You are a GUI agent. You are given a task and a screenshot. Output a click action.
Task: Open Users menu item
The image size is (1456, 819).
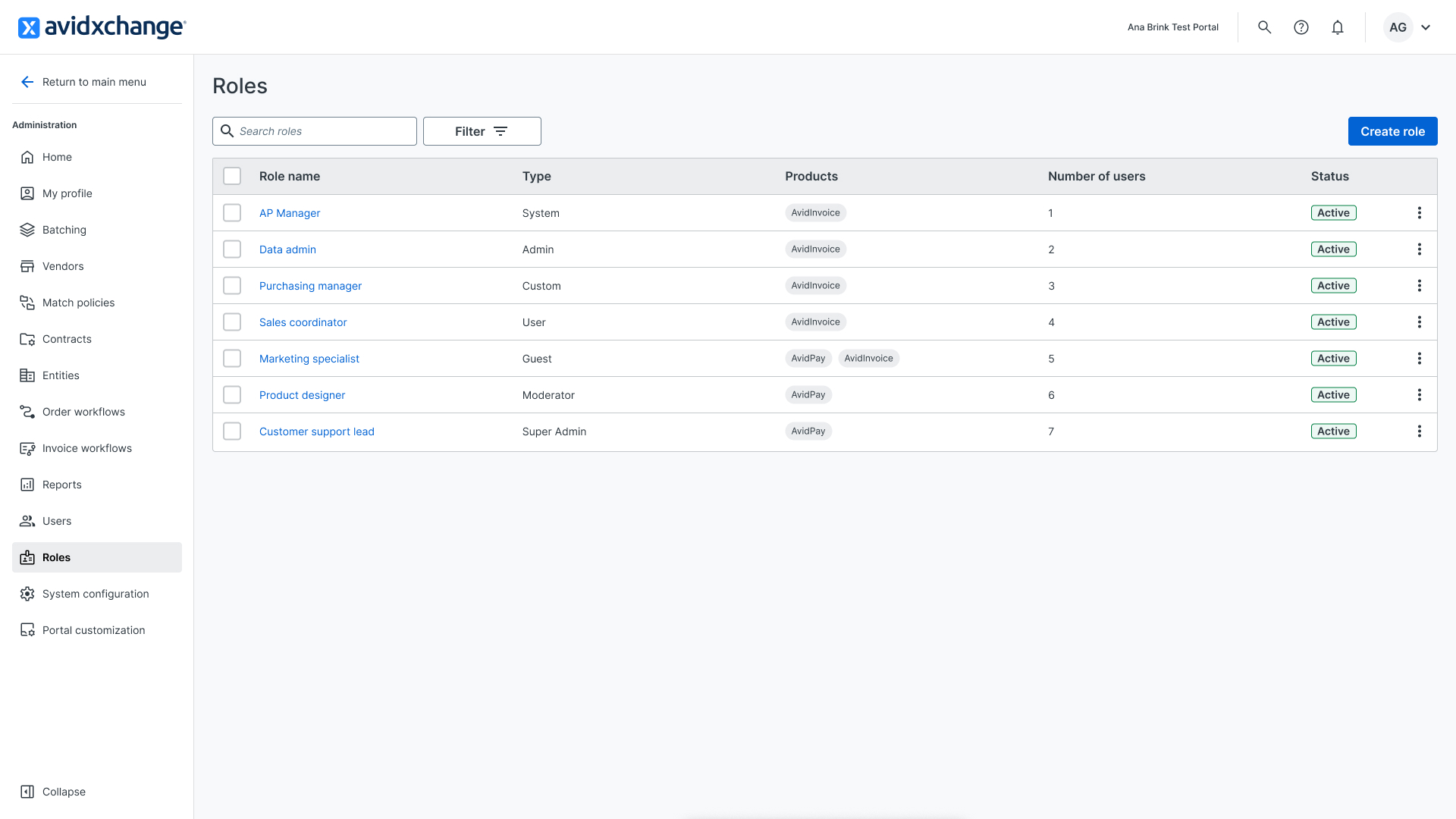[97, 521]
